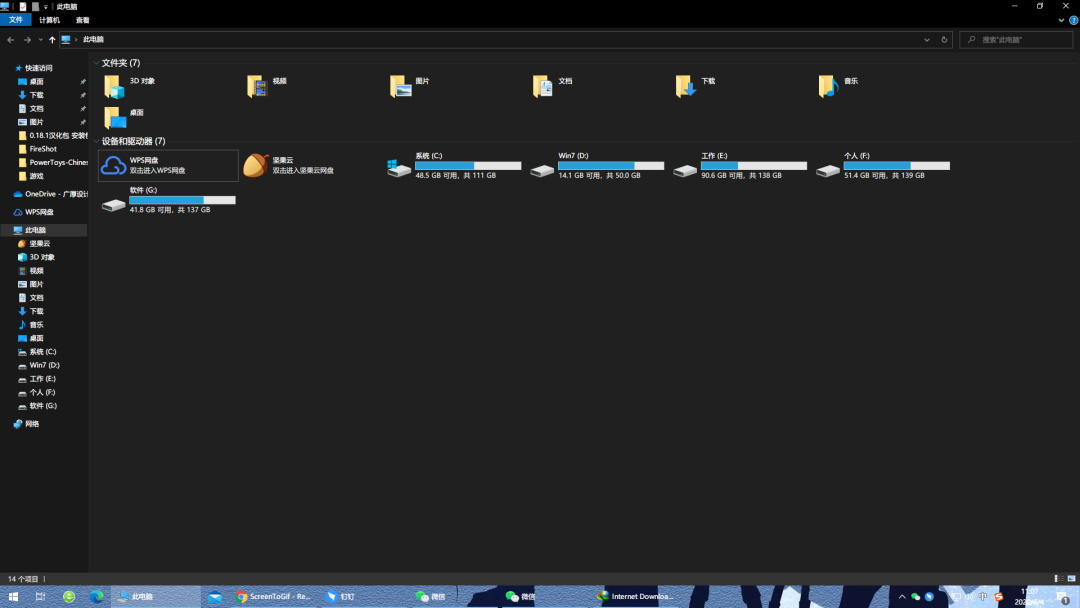Select the 工作 (E:) drive icon
The width and height of the screenshot is (1080, 608).
click(685, 170)
